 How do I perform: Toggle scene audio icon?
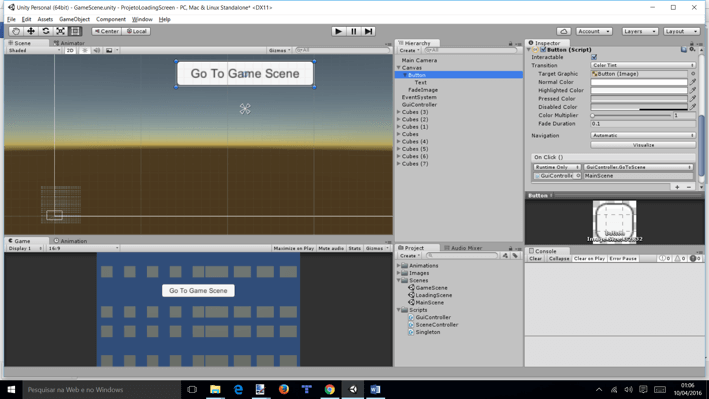[97, 50]
